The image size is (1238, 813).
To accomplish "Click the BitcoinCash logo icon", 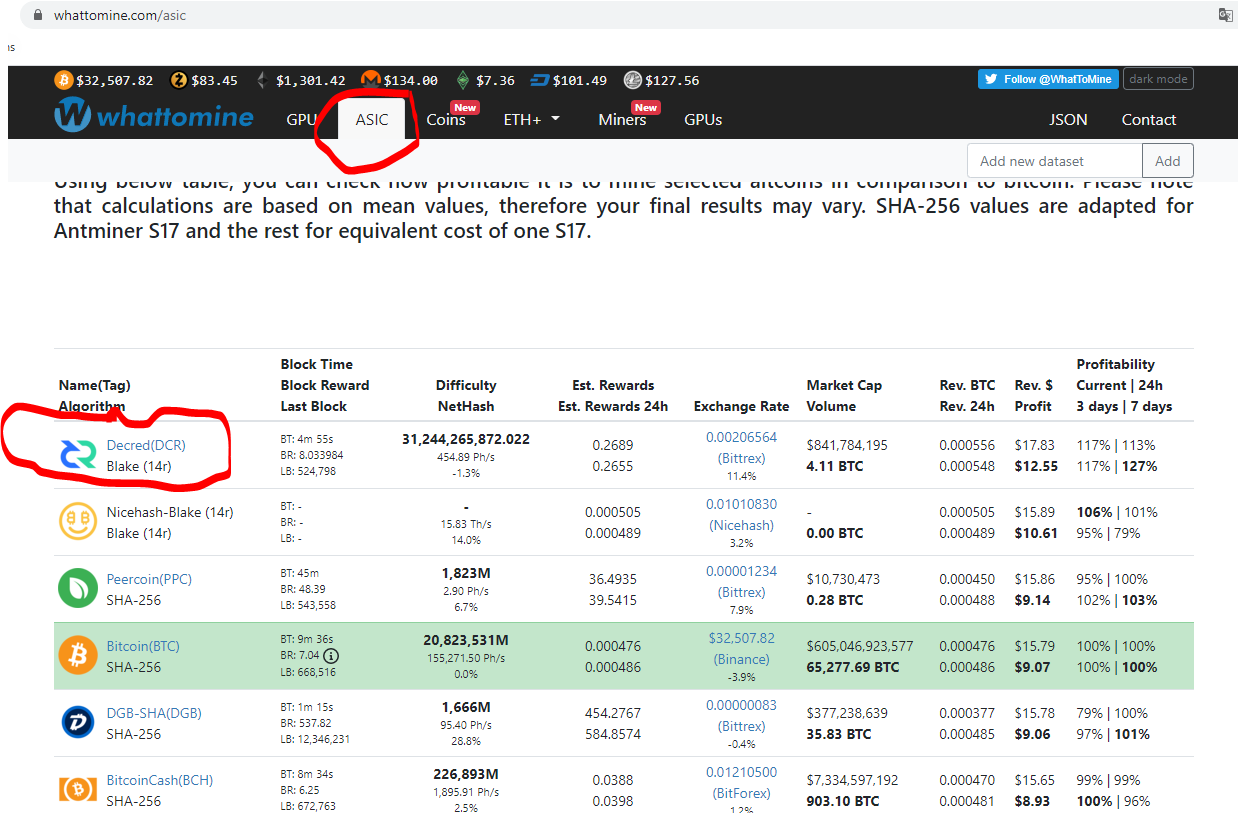I will [77, 790].
